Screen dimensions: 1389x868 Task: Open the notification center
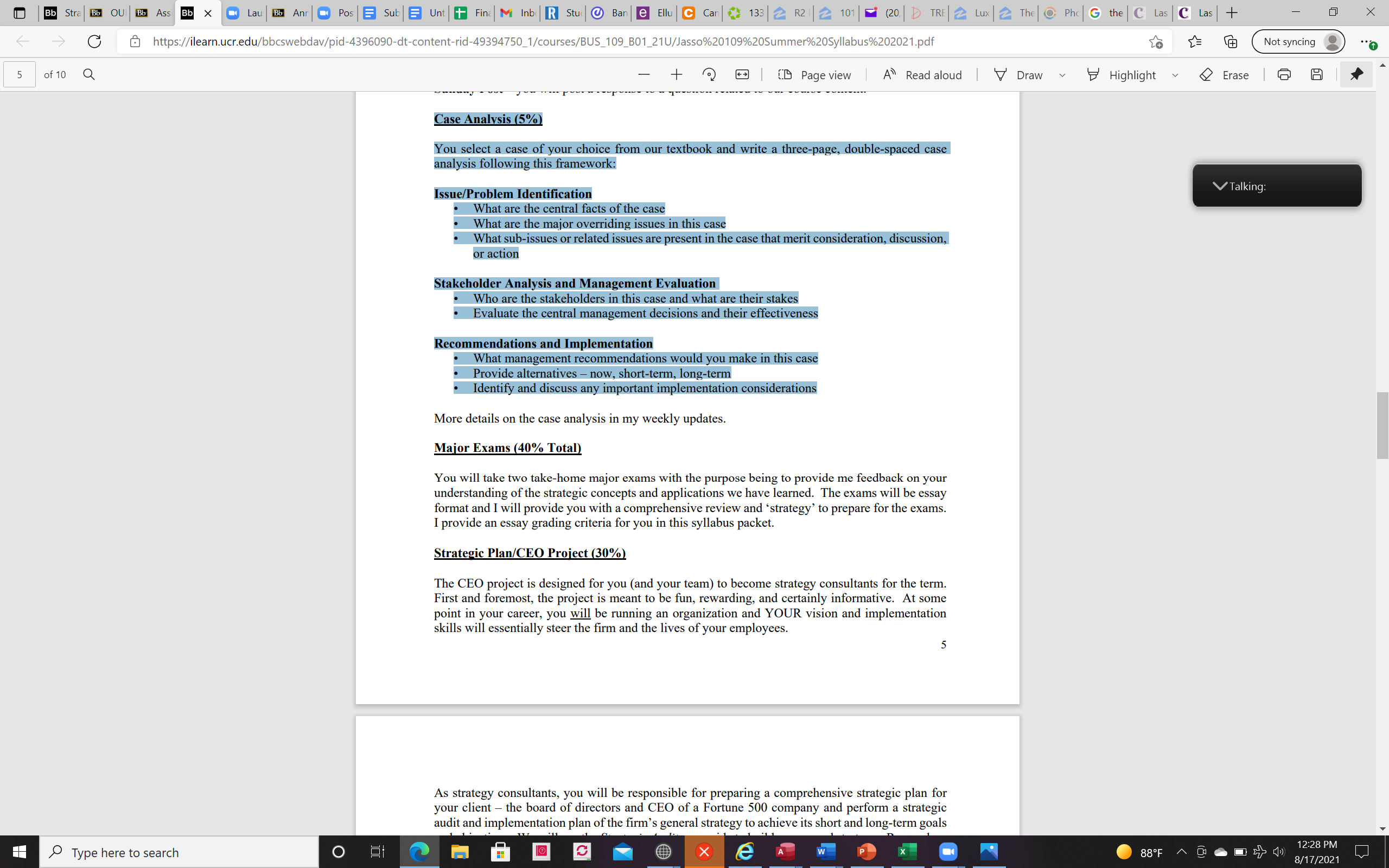(x=1361, y=852)
